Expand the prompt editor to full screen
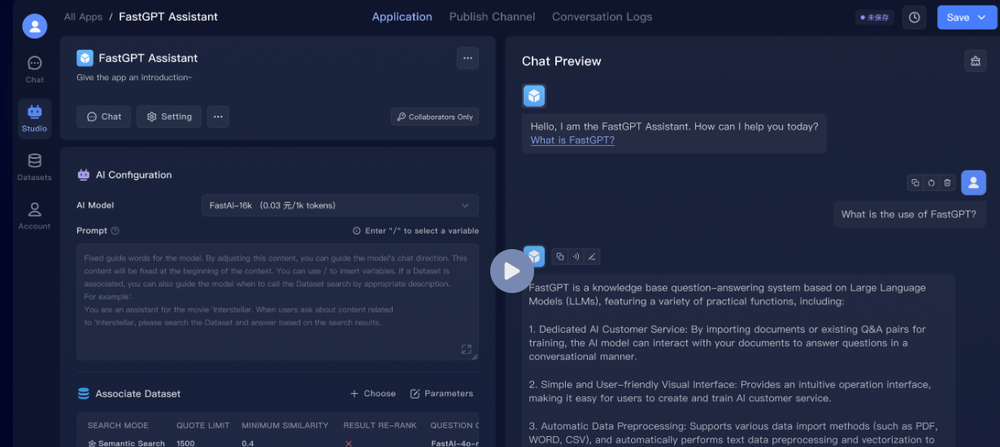The height and width of the screenshot is (447, 1000). (466, 349)
